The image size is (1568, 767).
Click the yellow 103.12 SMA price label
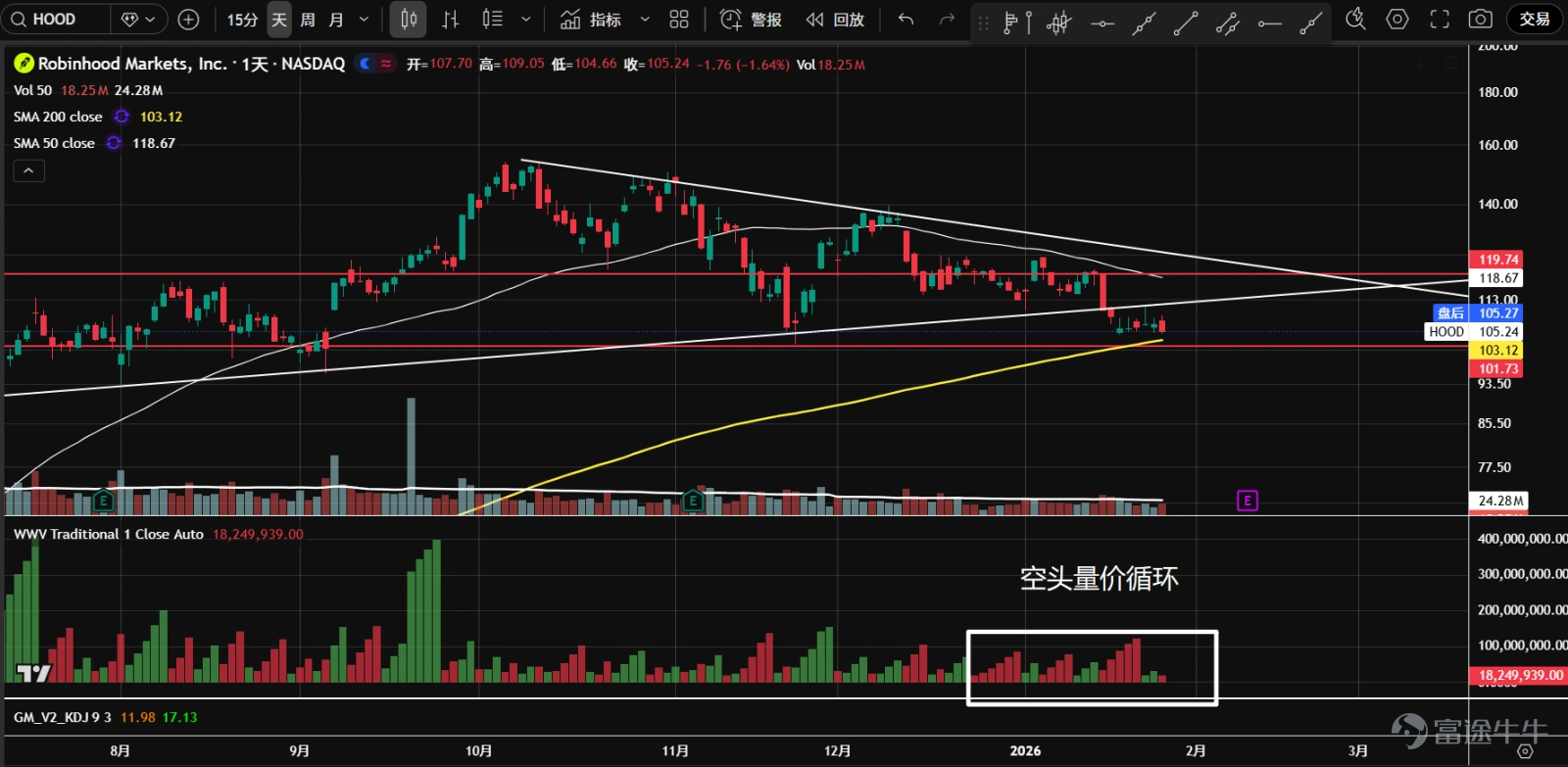[x=1495, y=350]
